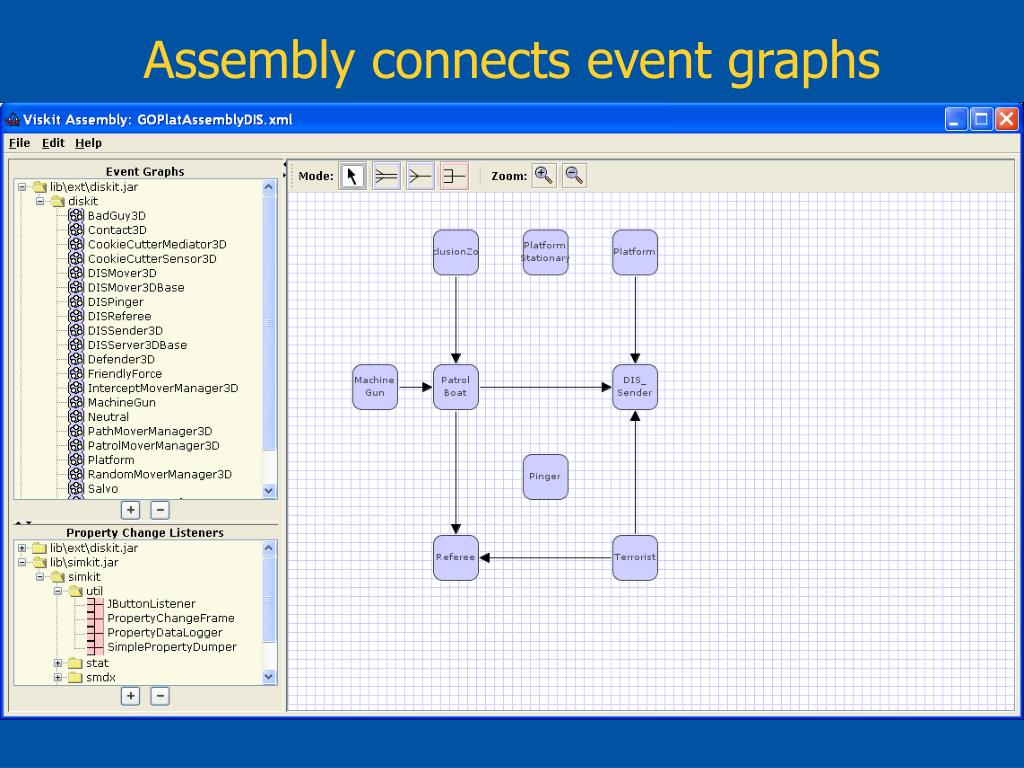Open the File menu
Screen dimensions: 1024x768
coord(19,143)
